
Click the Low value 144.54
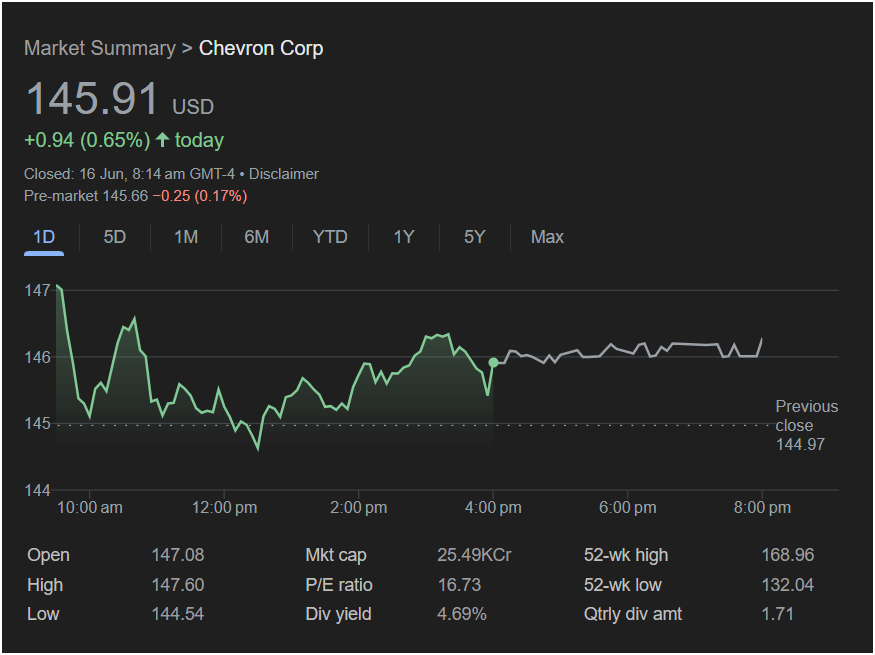coord(178,614)
